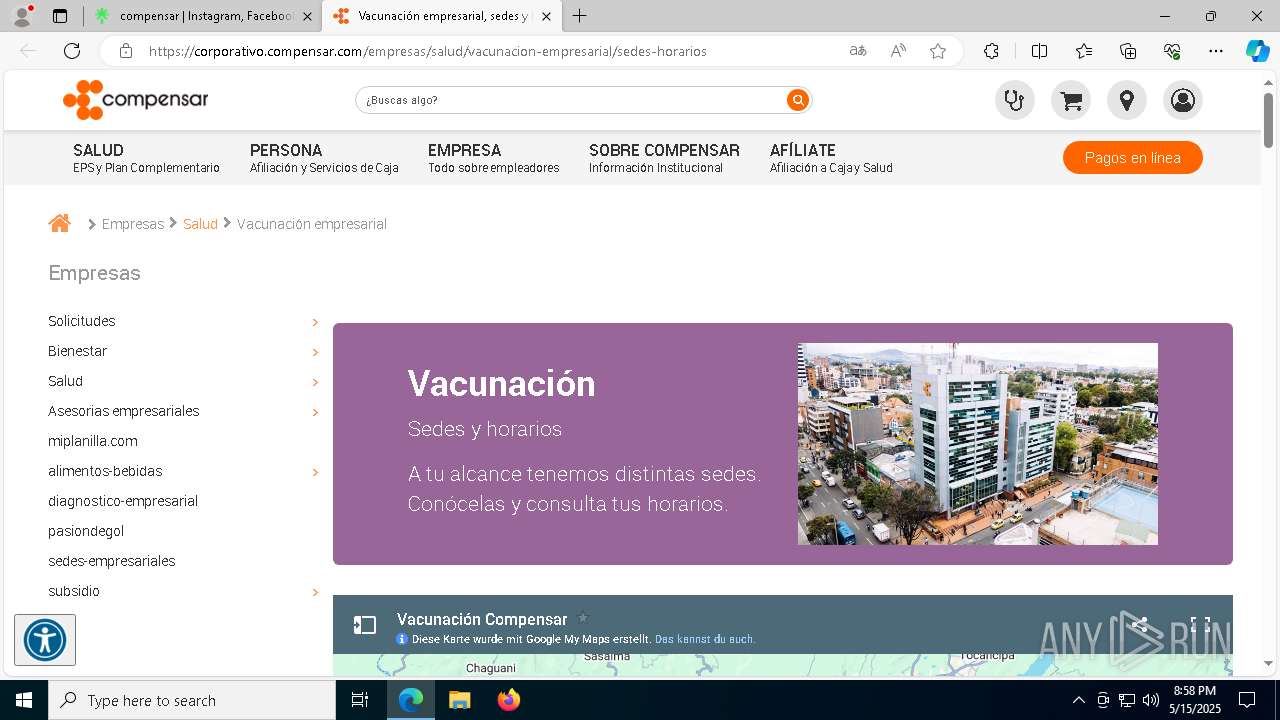The width and height of the screenshot is (1280, 720).
Task: Open the location pin icon
Action: pyautogui.click(x=1127, y=100)
